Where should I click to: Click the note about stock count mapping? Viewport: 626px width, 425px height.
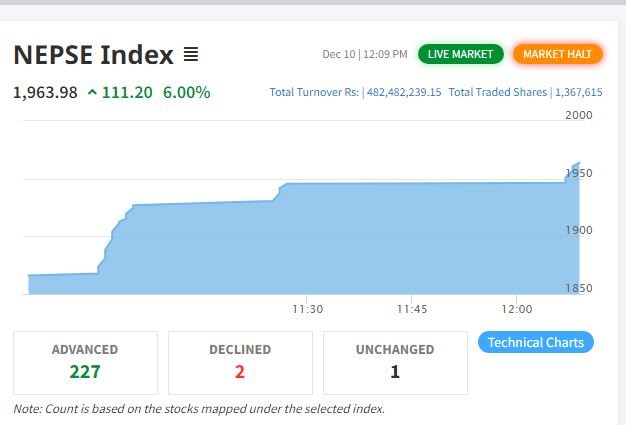(199, 409)
